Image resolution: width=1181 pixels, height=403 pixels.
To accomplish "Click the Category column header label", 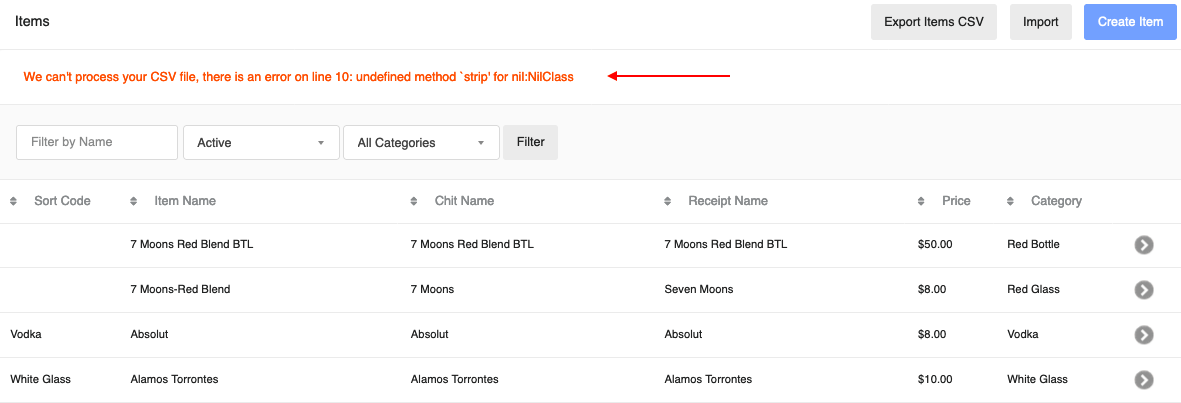I will 1056,201.
